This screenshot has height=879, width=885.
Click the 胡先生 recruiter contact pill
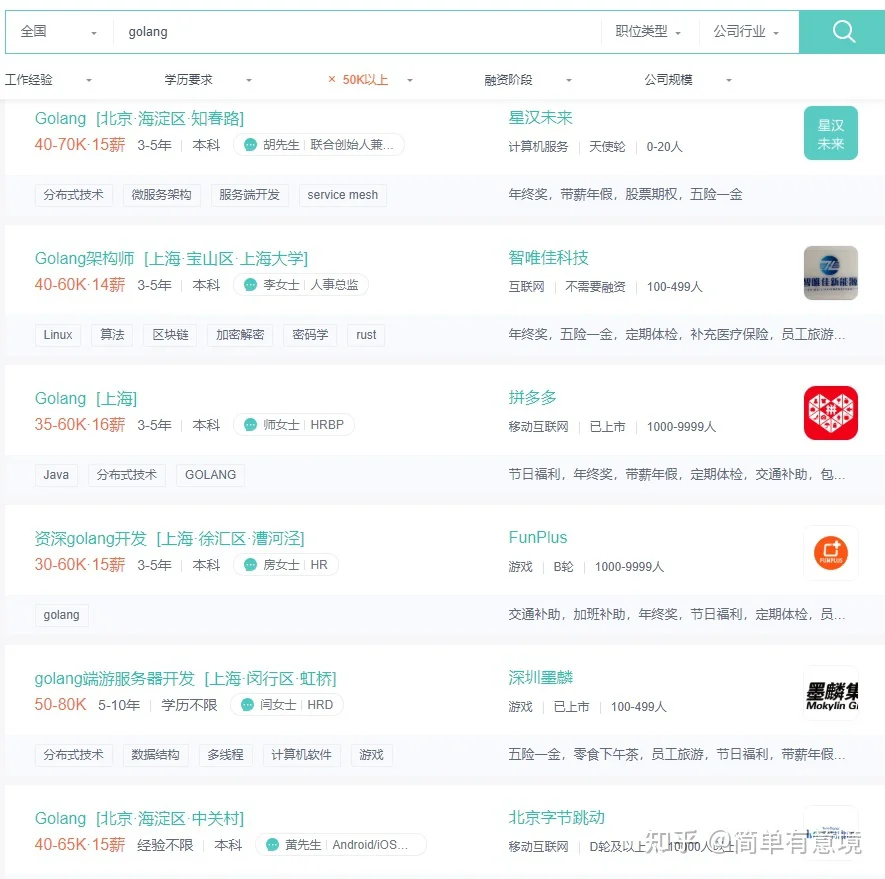tap(318, 145)
